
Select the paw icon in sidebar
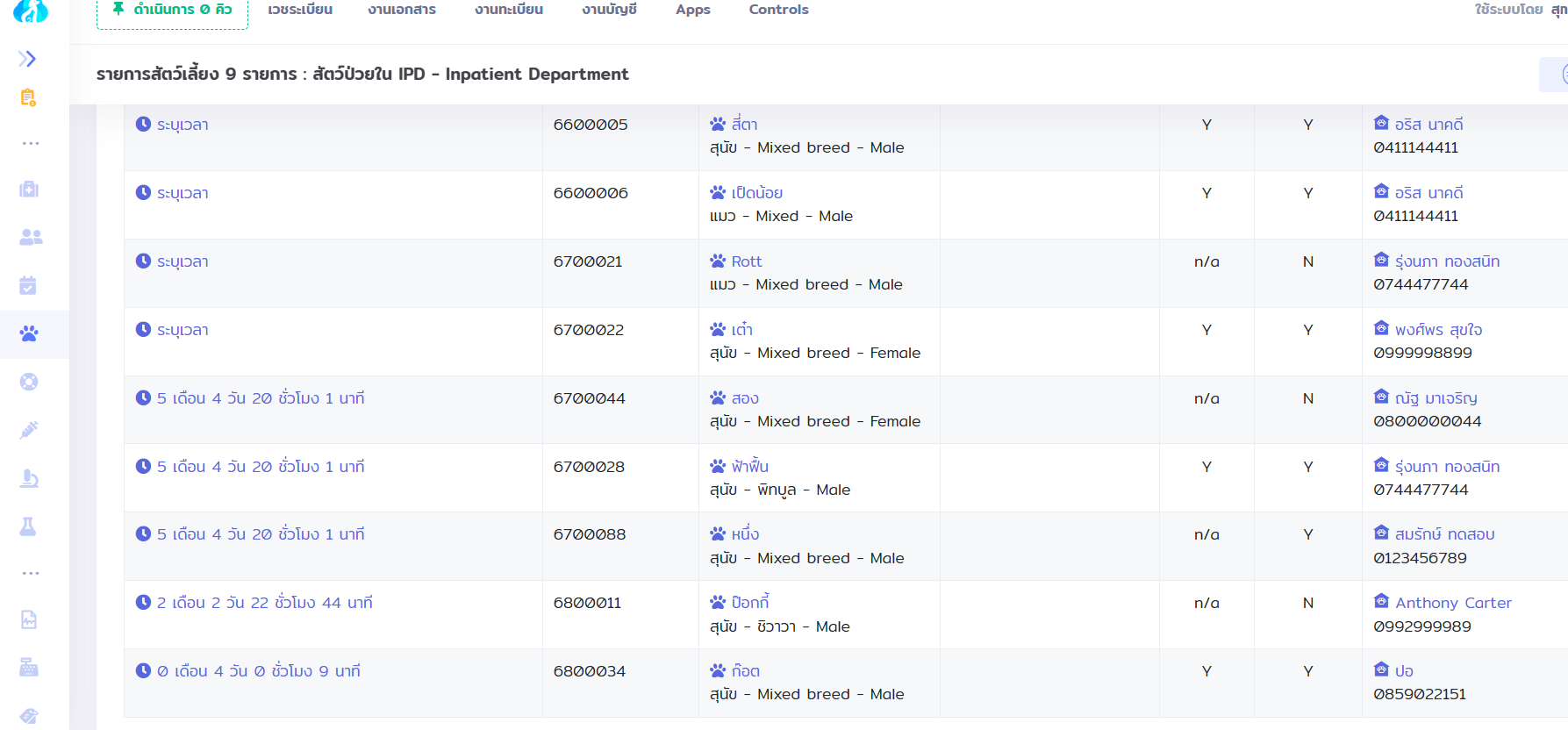click(29, 333)
